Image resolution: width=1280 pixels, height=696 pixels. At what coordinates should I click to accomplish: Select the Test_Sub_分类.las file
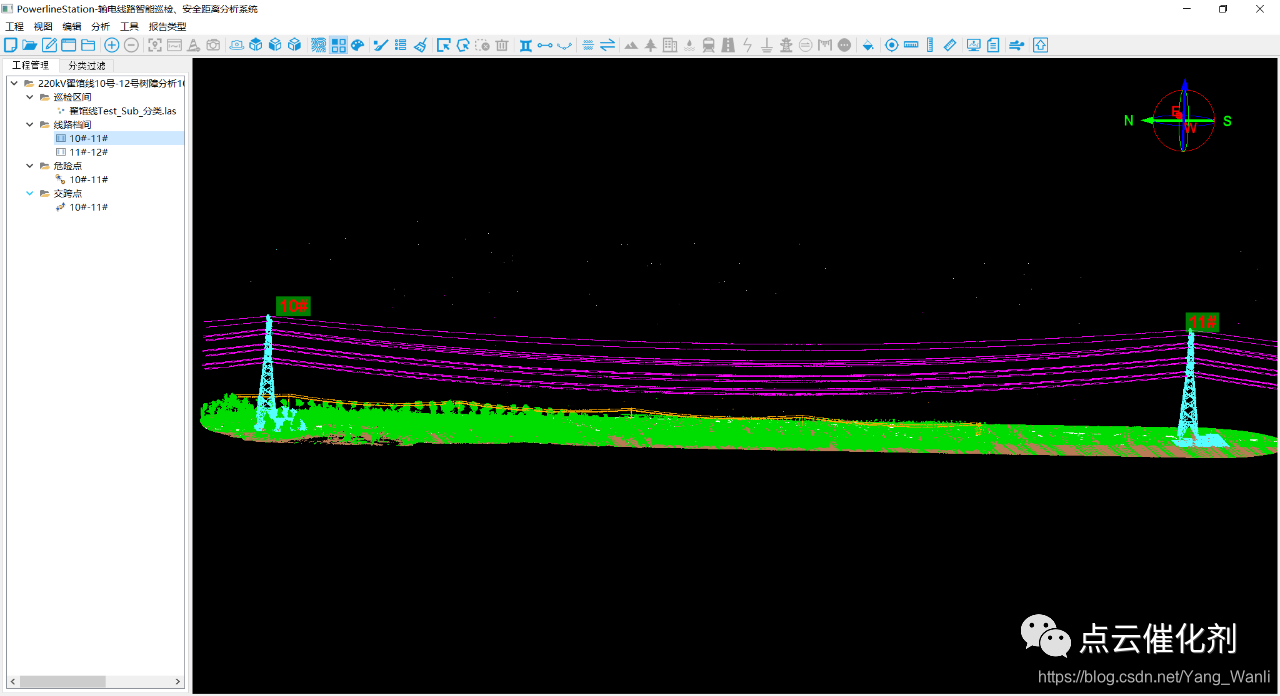click(123, 111)
